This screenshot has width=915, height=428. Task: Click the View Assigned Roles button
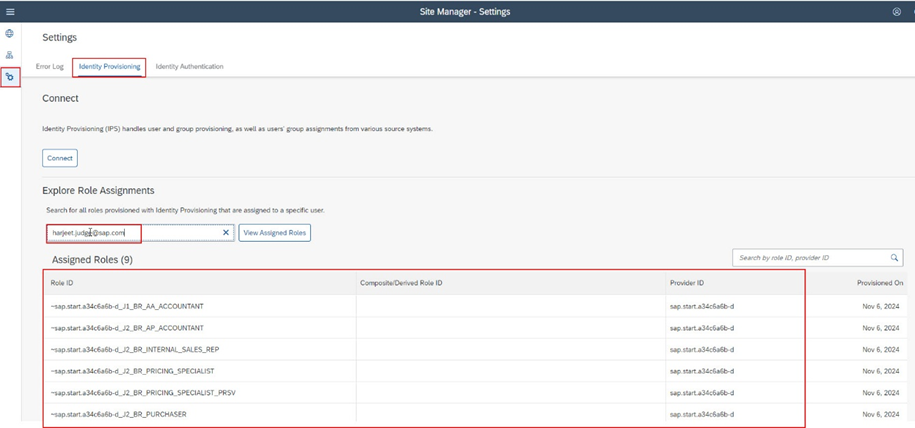click(x=274, y=233)
